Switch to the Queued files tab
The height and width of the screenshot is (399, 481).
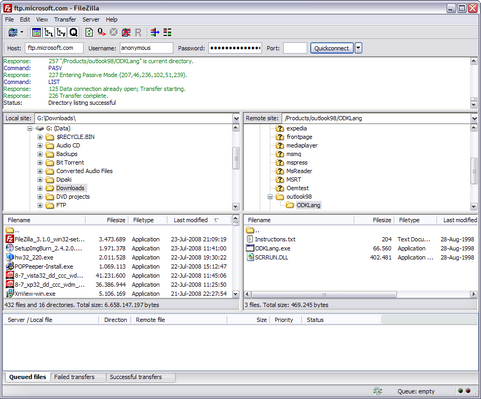pos(27,377)
